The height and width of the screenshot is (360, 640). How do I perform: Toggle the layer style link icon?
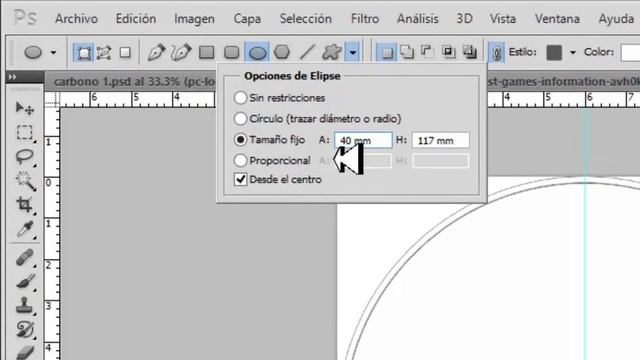pos(496,53)
